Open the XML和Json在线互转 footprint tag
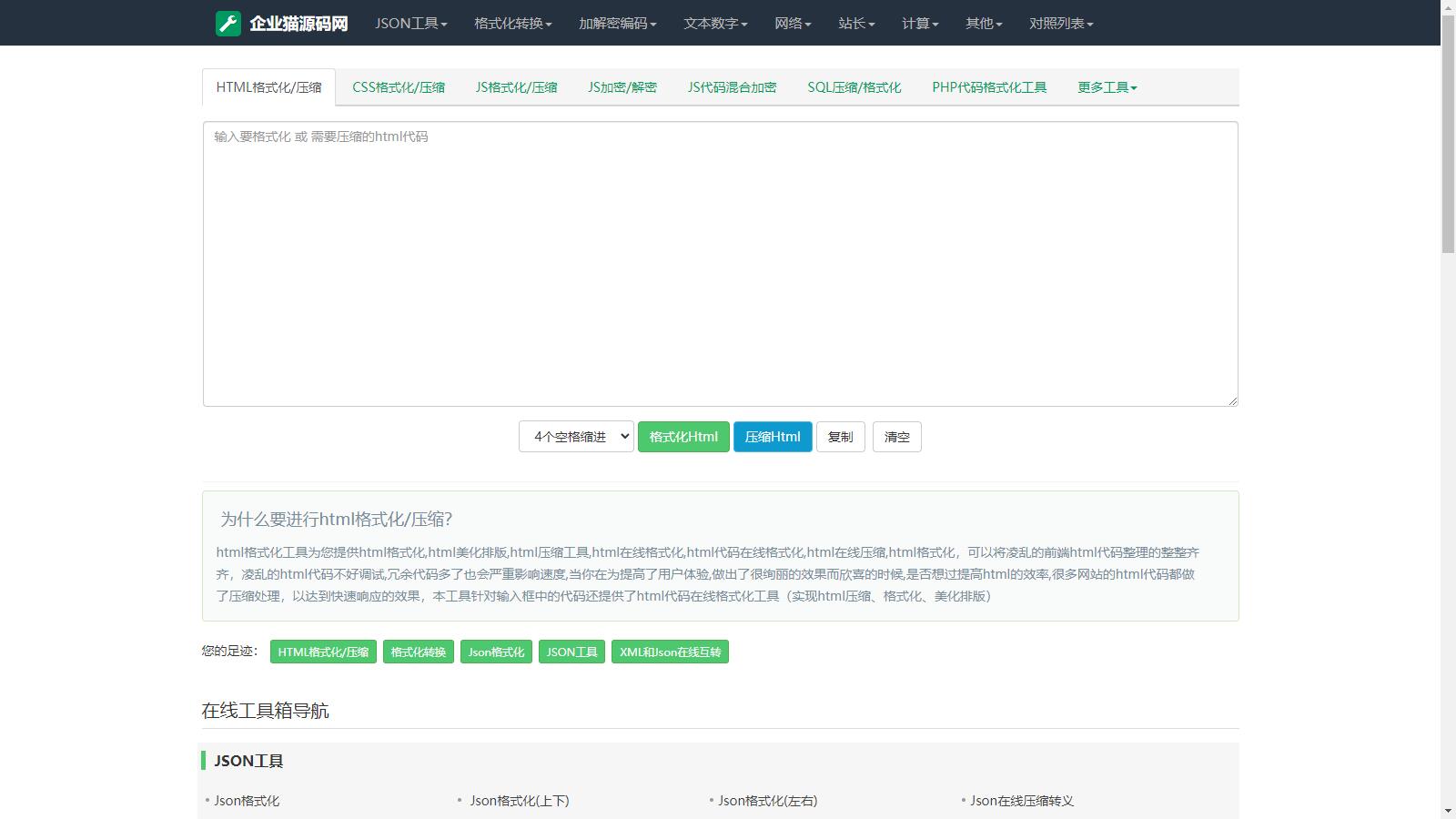The width and height of the screenshot is (1456, 819). tap(670, 652)
